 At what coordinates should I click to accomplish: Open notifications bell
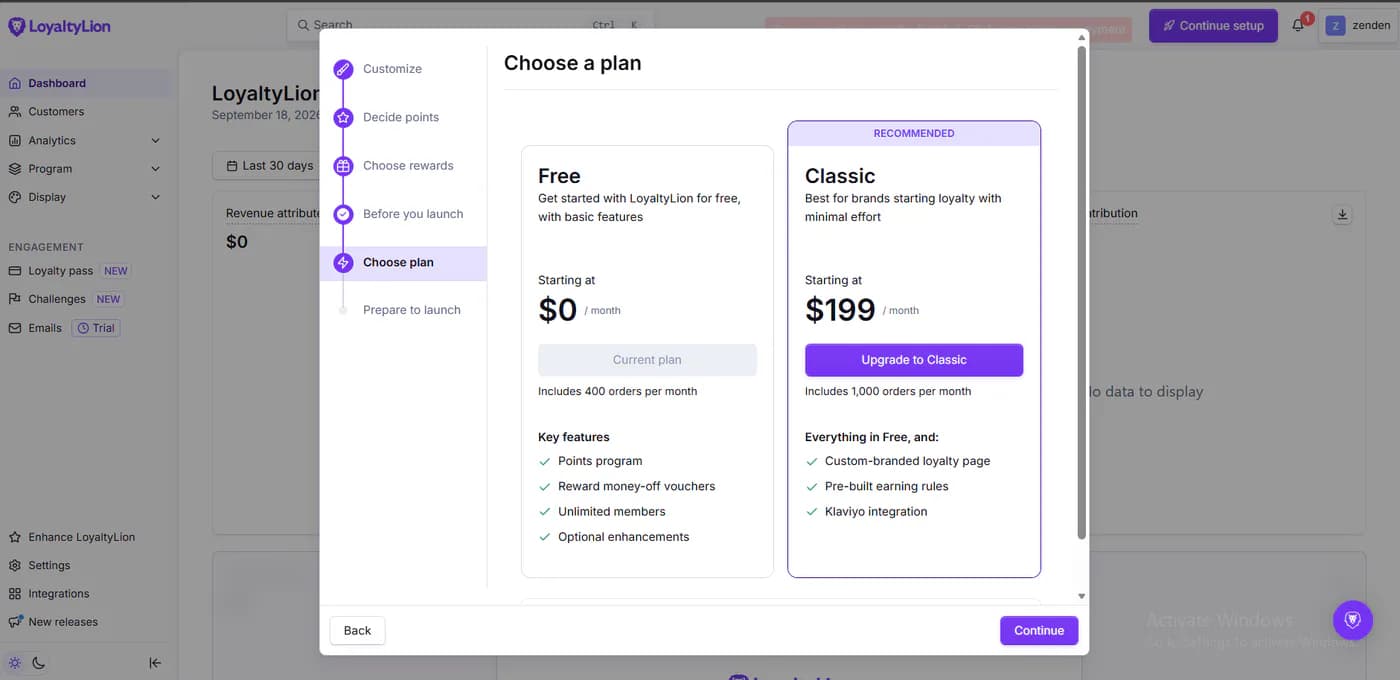(x=1298, y=26)
